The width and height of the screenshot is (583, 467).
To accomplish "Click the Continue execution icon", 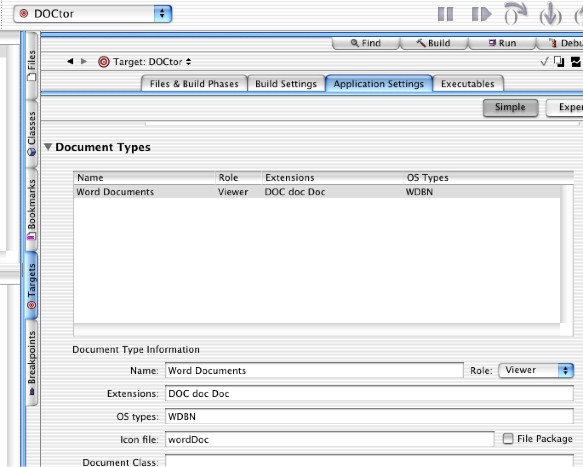I will tap(481, 15).
